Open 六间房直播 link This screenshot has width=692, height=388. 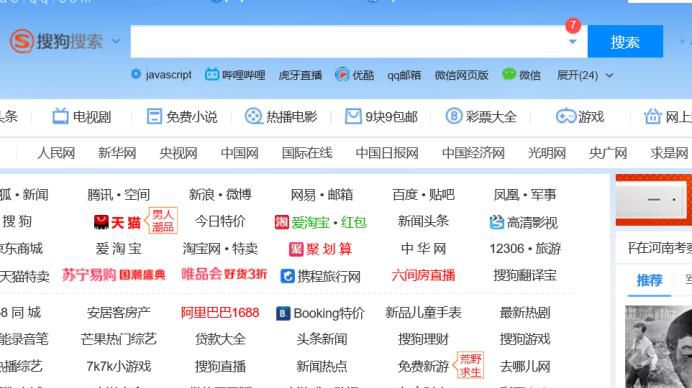pos(423,276)
